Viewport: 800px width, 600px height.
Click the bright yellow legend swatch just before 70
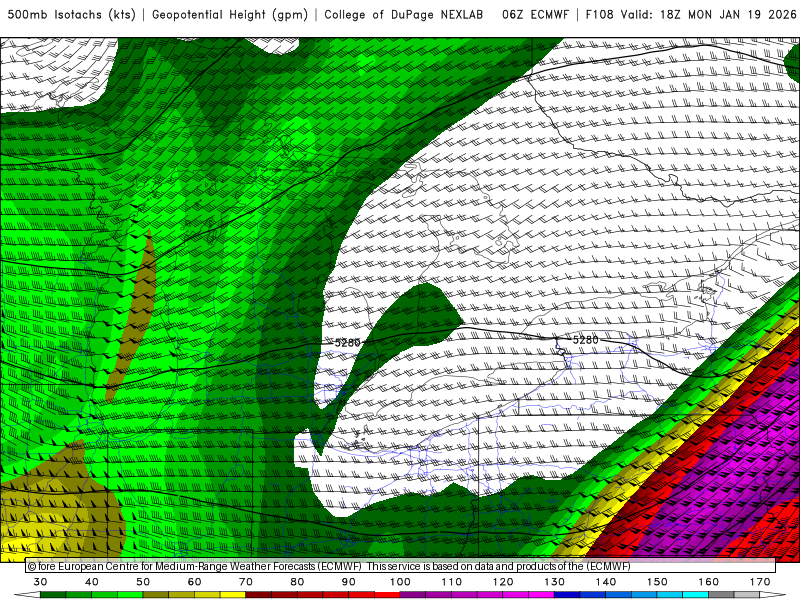pos(233,595)
